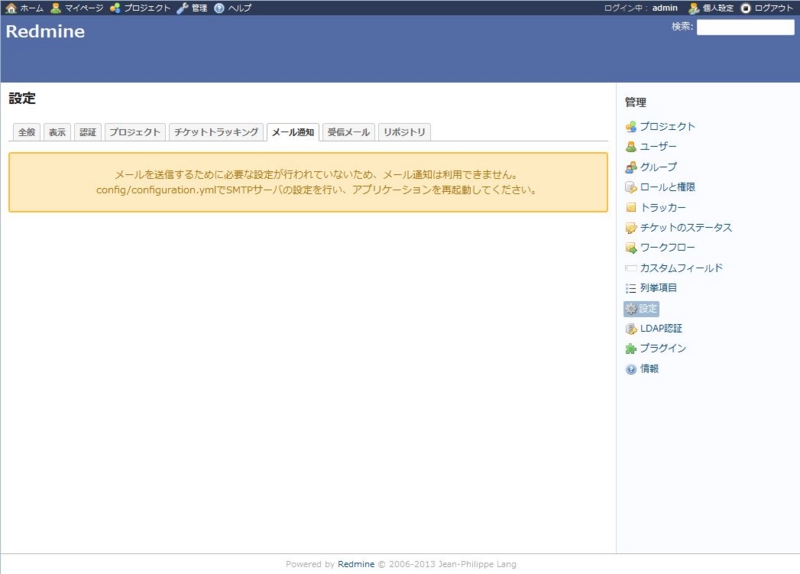800x574 pixels.
Task: Click the 設定 page heading
Action: point(22,98)
